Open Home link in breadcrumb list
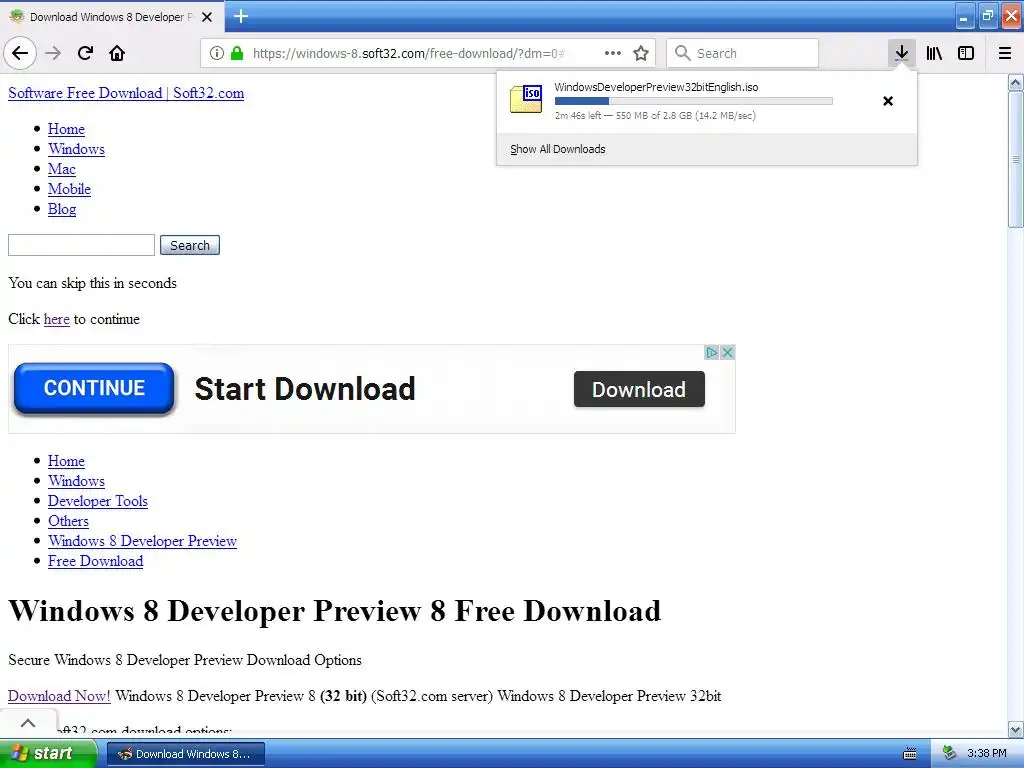 pyautogui.click(x=66, y=461)
